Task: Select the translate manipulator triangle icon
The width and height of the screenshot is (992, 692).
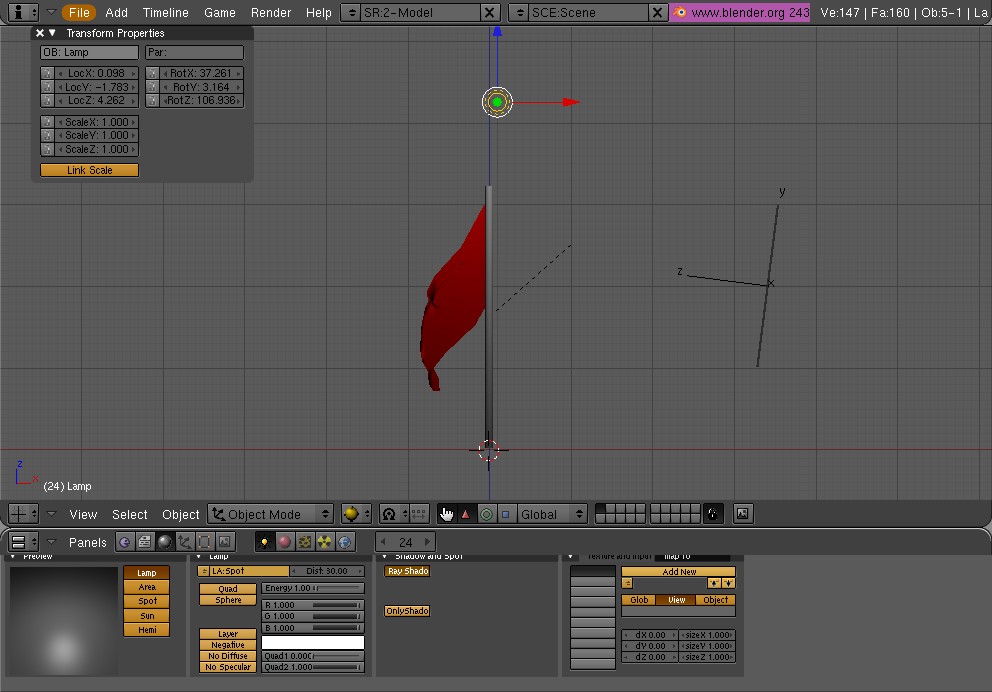Action: [x=465, y=514]
